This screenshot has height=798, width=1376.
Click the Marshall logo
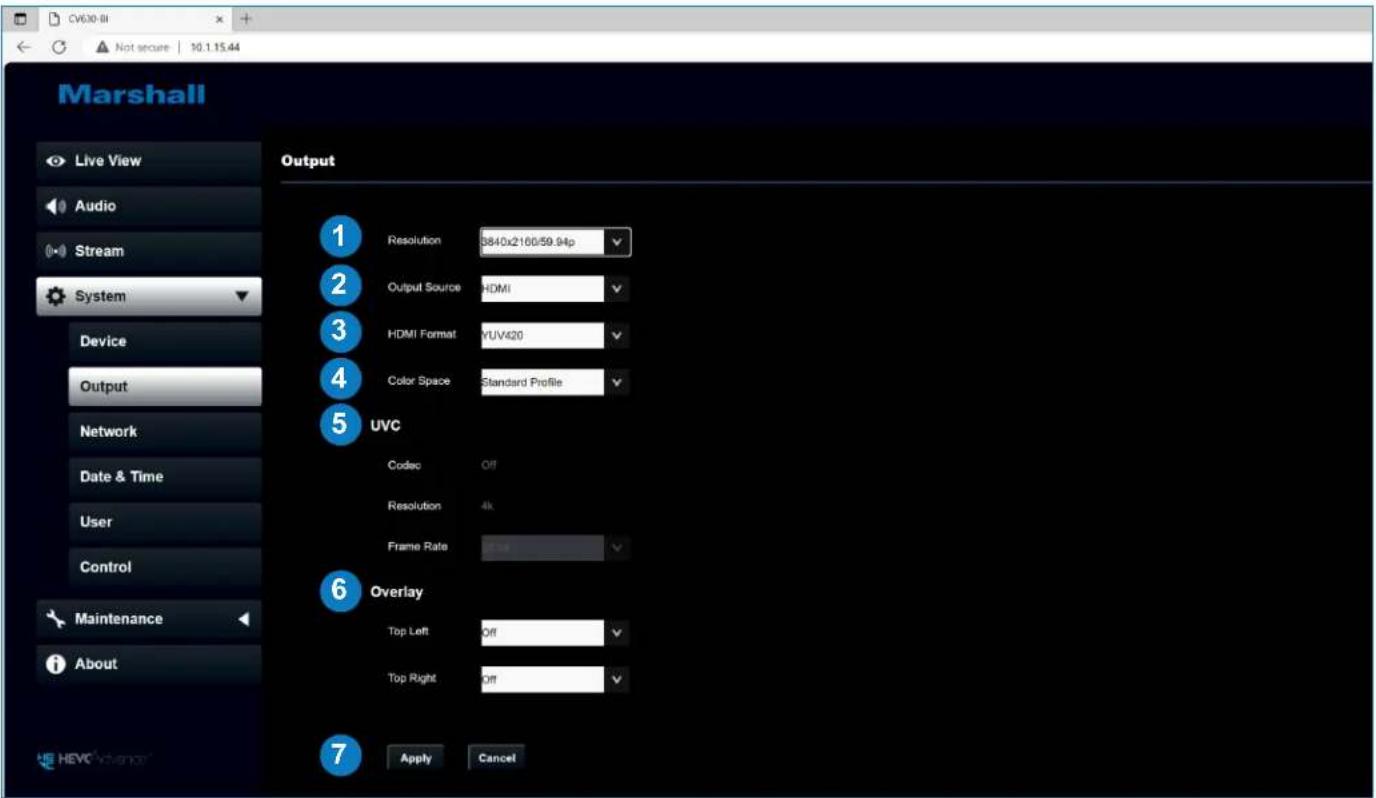click(132, 95)
